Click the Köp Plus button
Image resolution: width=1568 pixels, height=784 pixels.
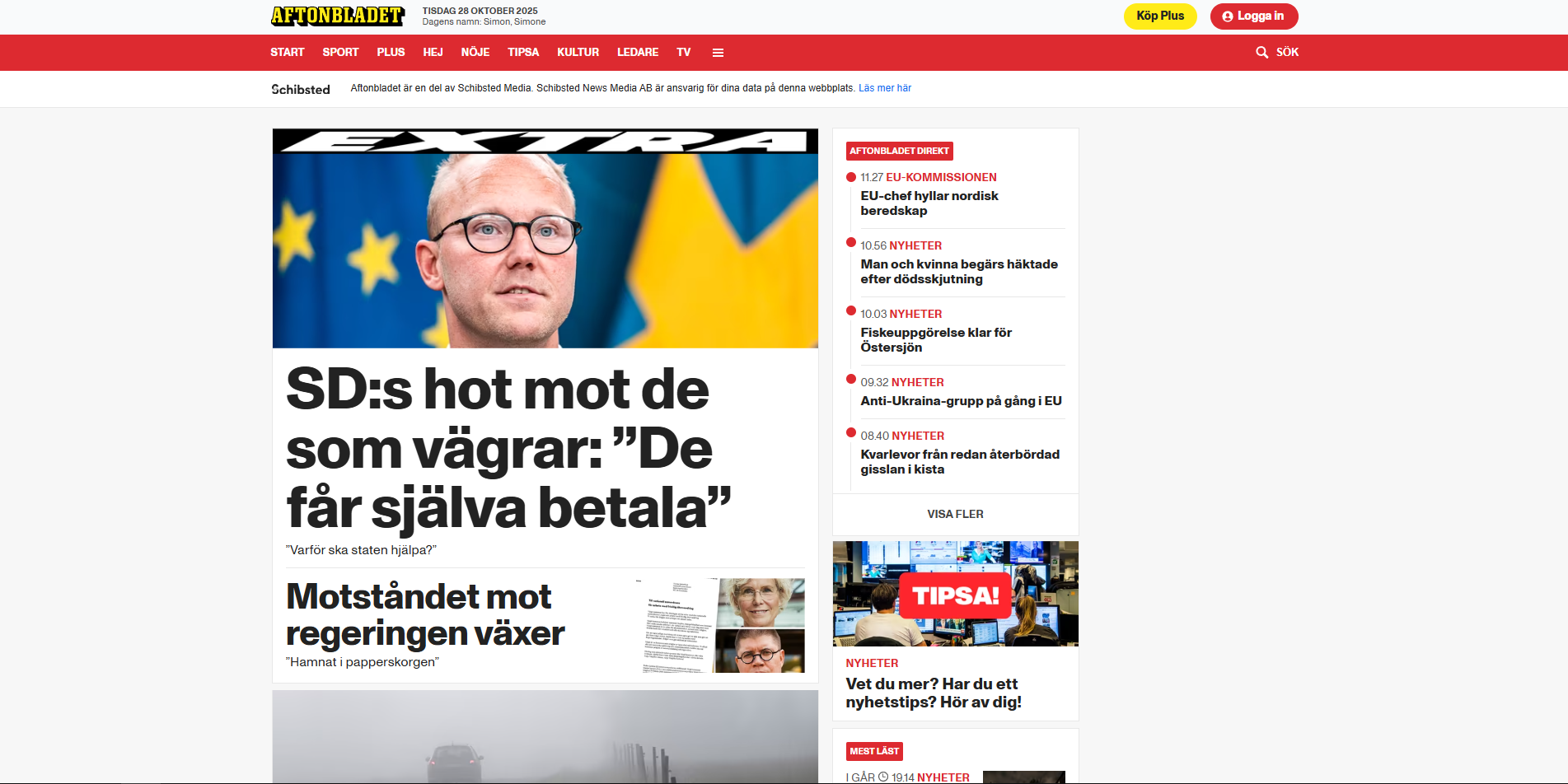pyautogui.click(x=1160, y=16)
